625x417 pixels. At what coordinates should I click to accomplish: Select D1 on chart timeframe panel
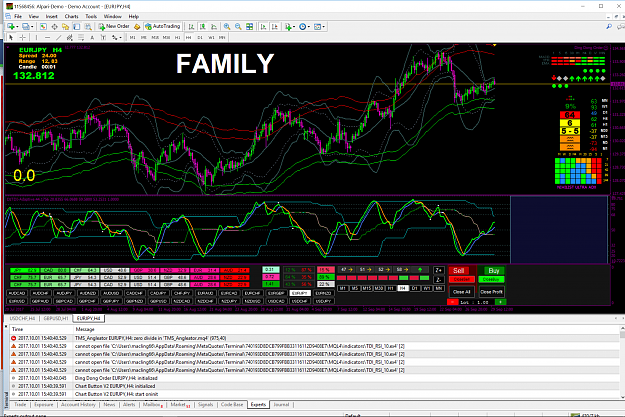(415, 288)
